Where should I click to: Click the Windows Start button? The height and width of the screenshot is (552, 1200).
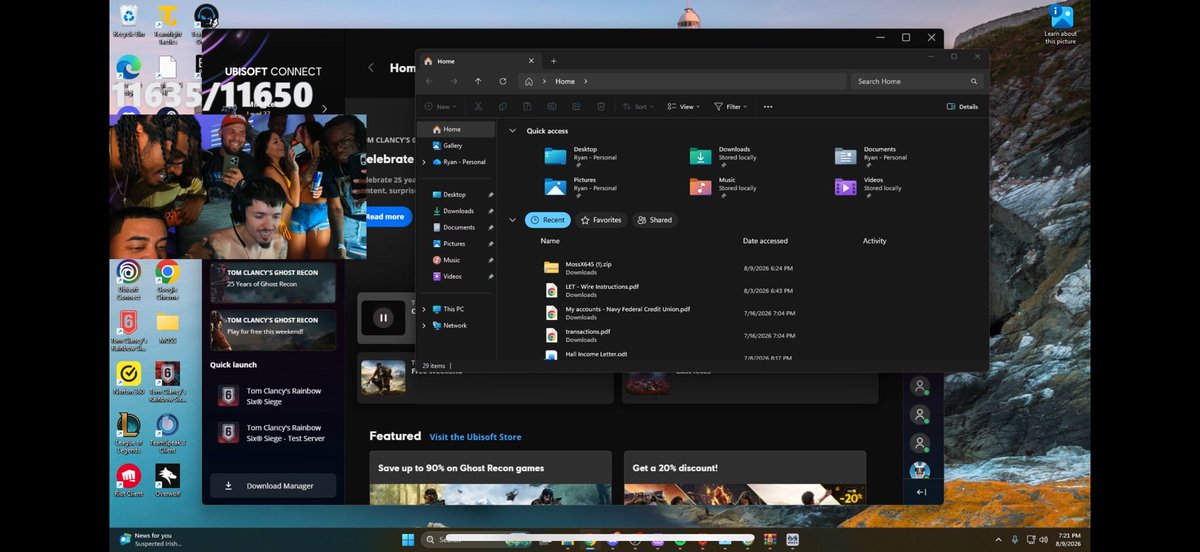tap(408, 539)
